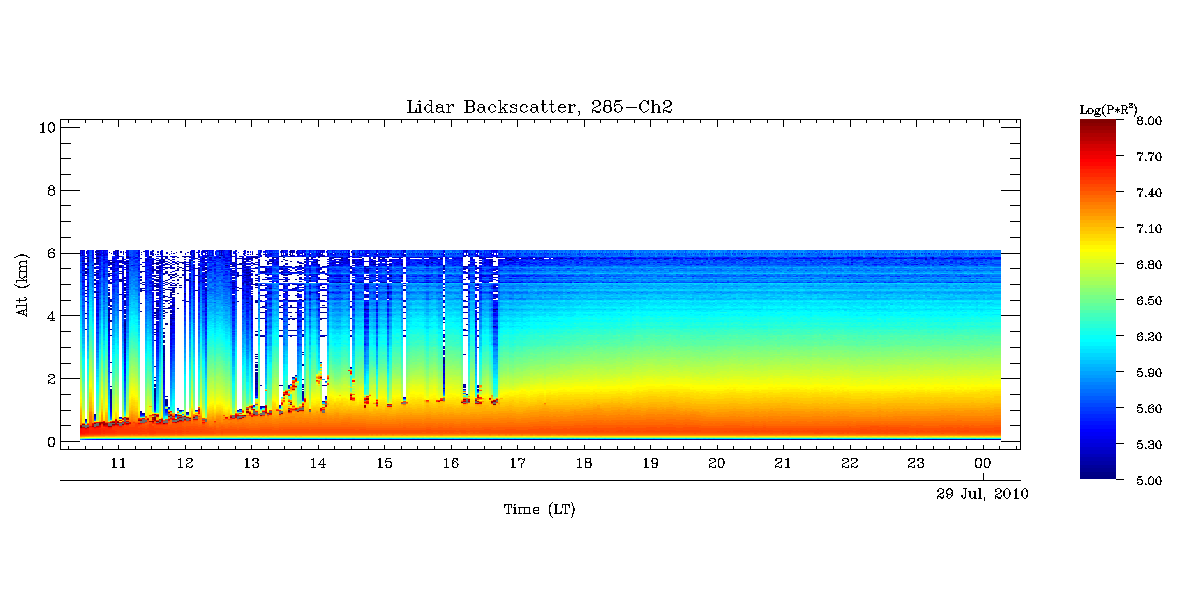The width and height of the screenshot is (1200, 600).
Task: Click the colorbar value 6.50
Action: point(1149,300)
